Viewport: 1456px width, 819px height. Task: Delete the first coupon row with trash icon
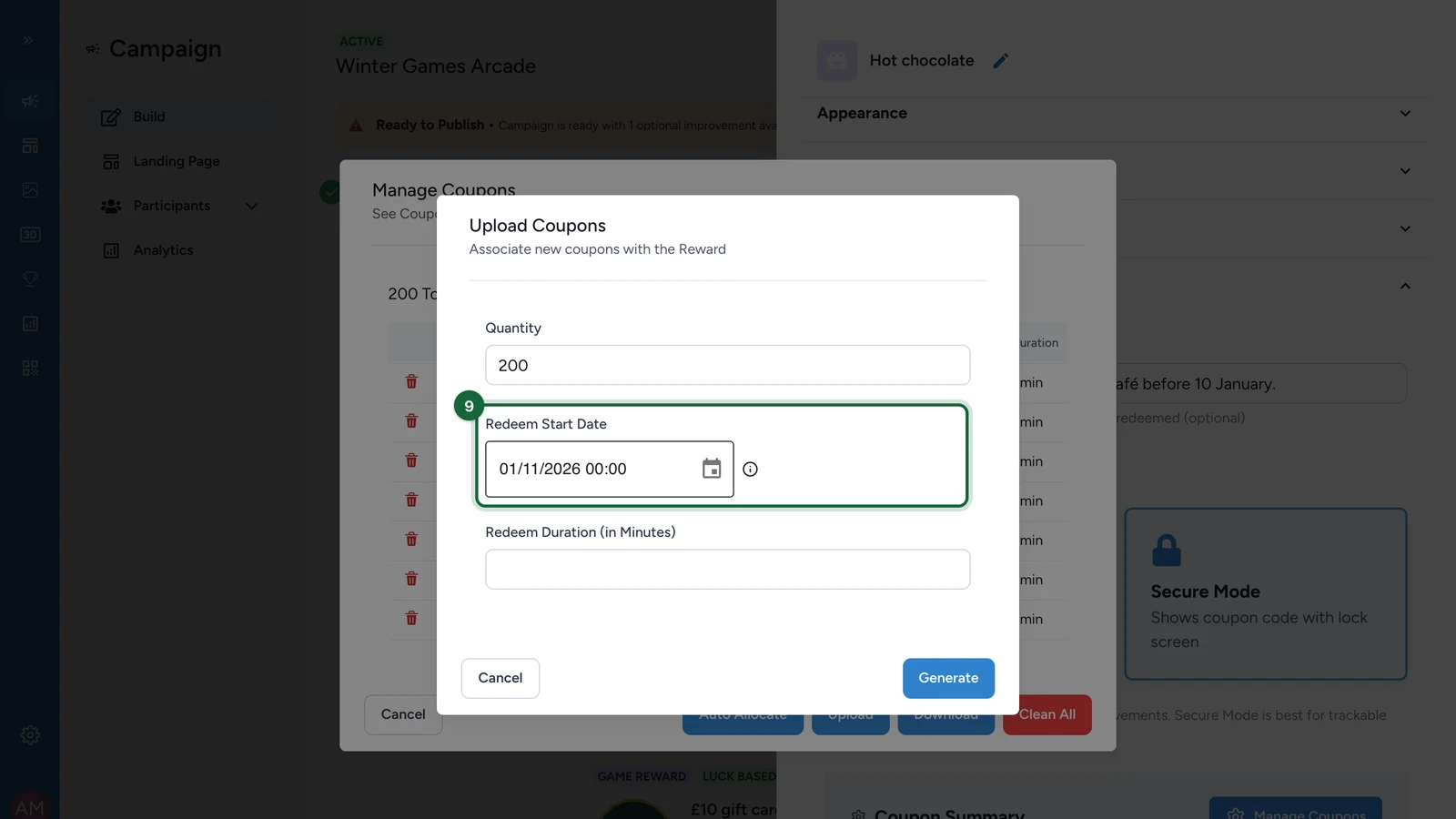click(x=411, y=382)
